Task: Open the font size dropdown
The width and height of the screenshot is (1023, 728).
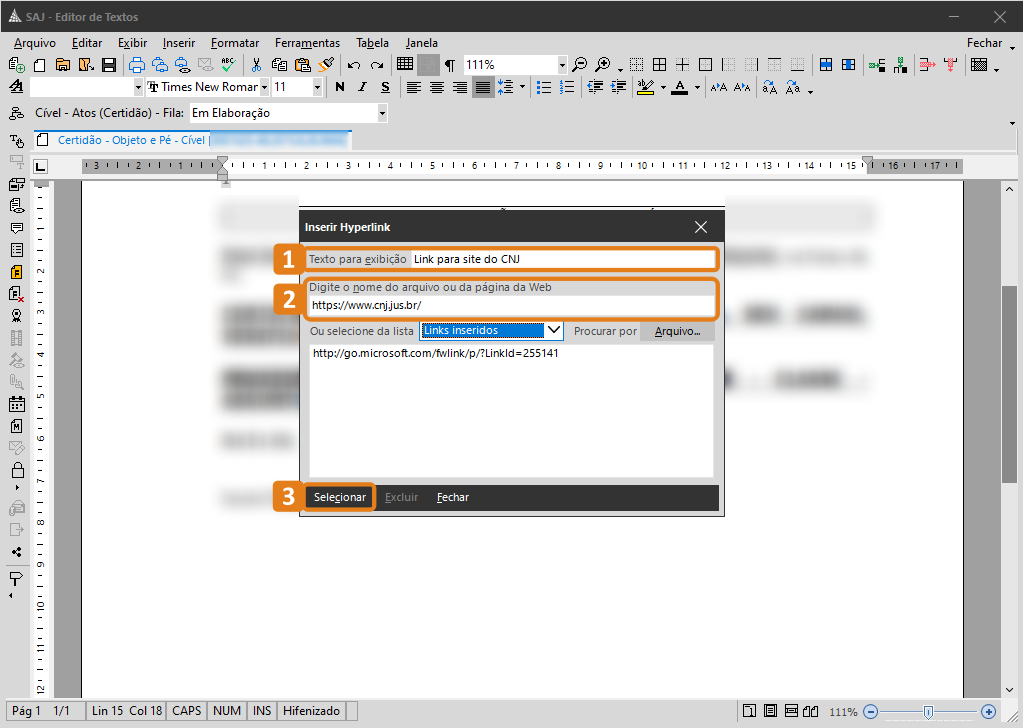Action: 317,87
